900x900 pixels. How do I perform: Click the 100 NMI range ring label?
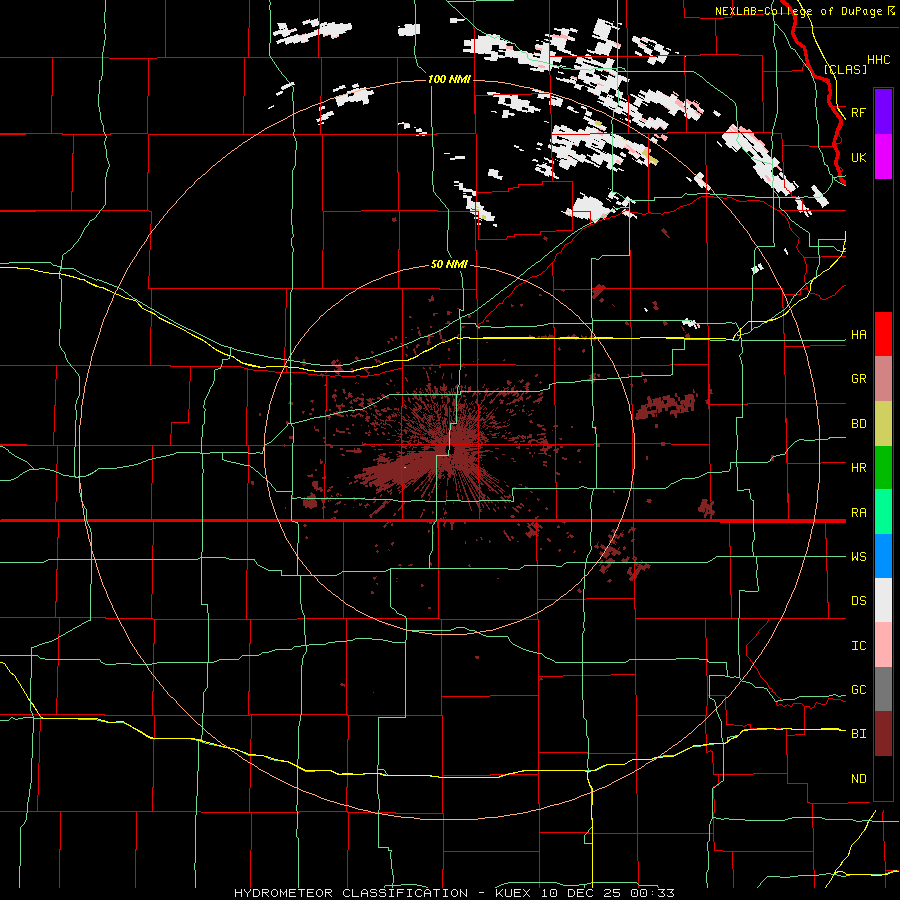[x=449, y=79]
